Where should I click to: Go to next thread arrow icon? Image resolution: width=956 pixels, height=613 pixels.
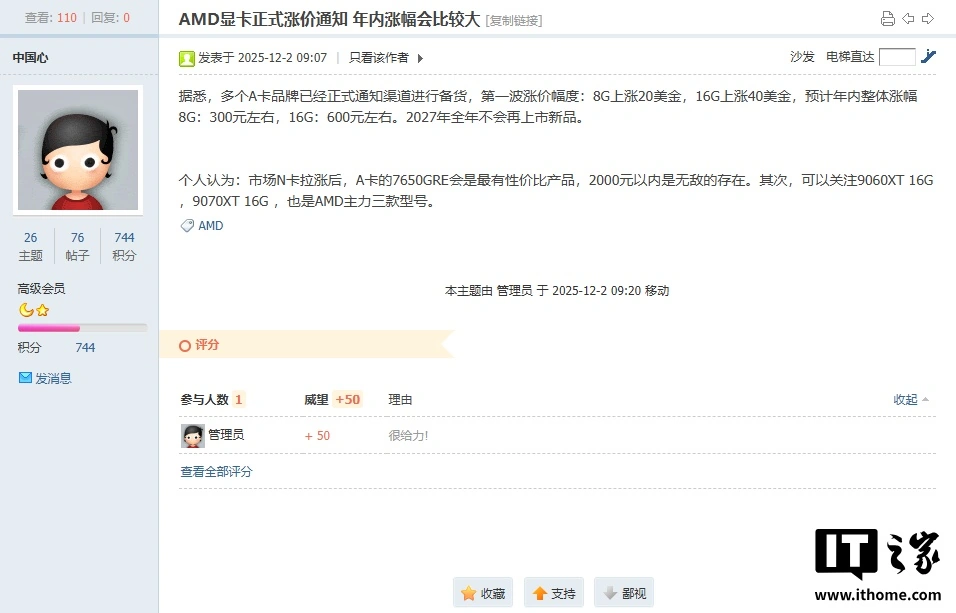(928, 19)
